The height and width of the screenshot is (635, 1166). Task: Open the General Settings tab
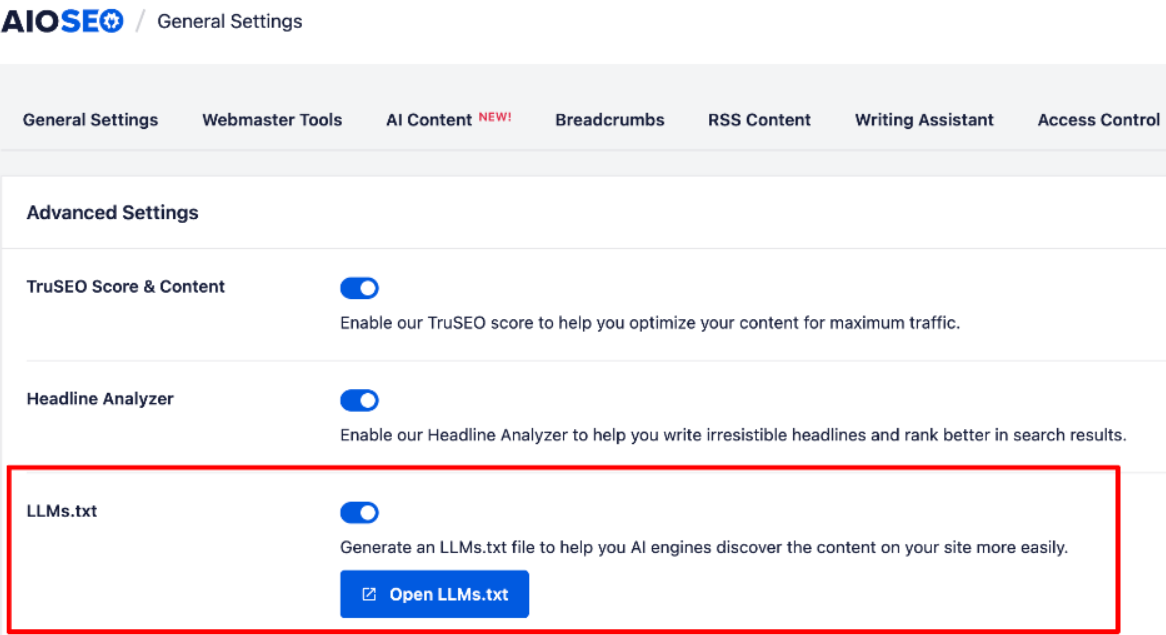[x=90, y=120]
